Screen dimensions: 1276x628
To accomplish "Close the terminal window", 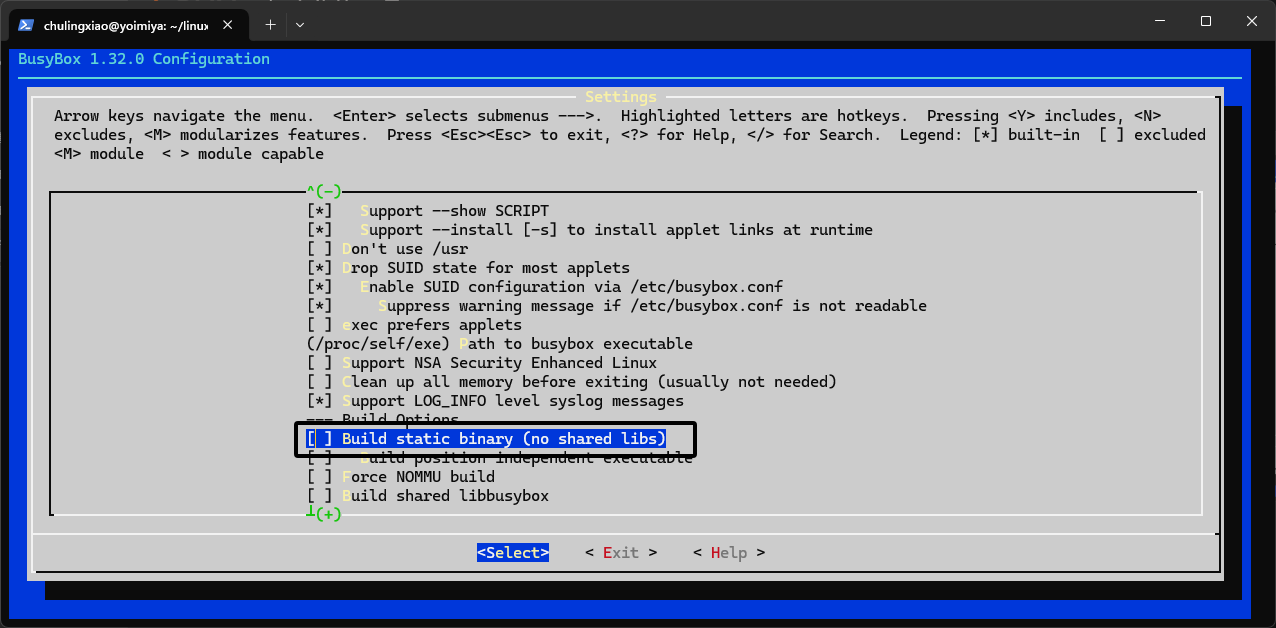I will coord(1252,21).
